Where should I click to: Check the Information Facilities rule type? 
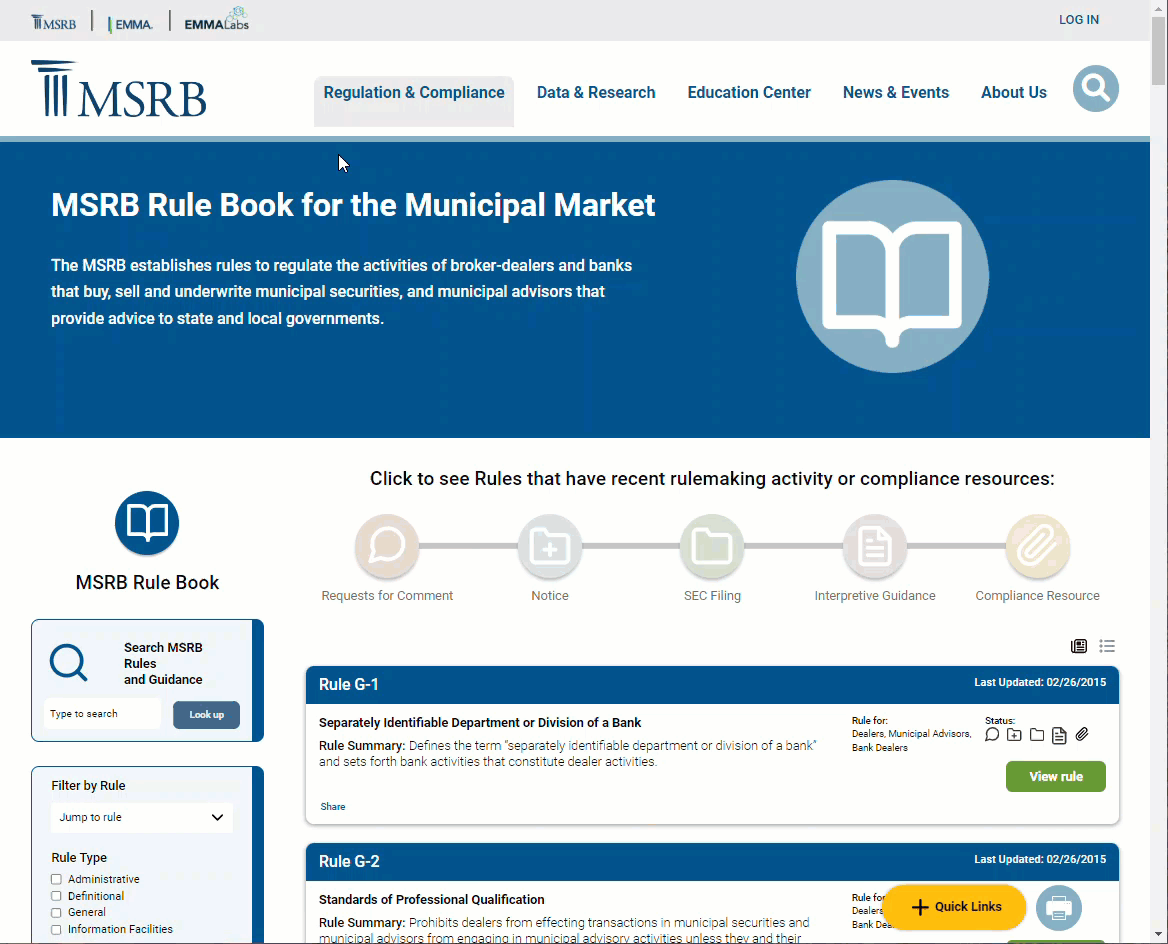pos(56,929)
